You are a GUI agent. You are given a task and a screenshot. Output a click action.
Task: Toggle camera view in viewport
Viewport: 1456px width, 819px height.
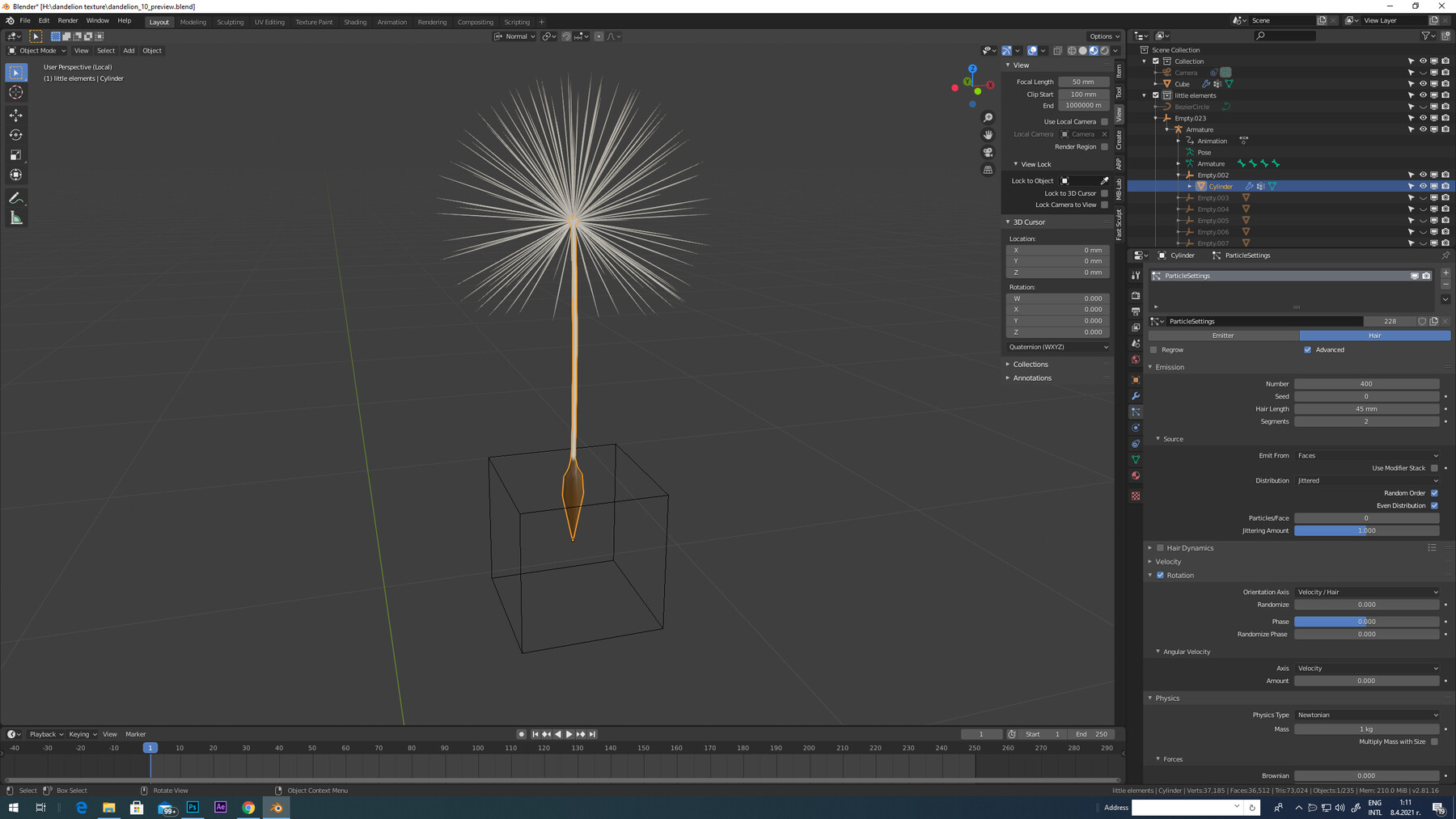click(x=988, y=152)
